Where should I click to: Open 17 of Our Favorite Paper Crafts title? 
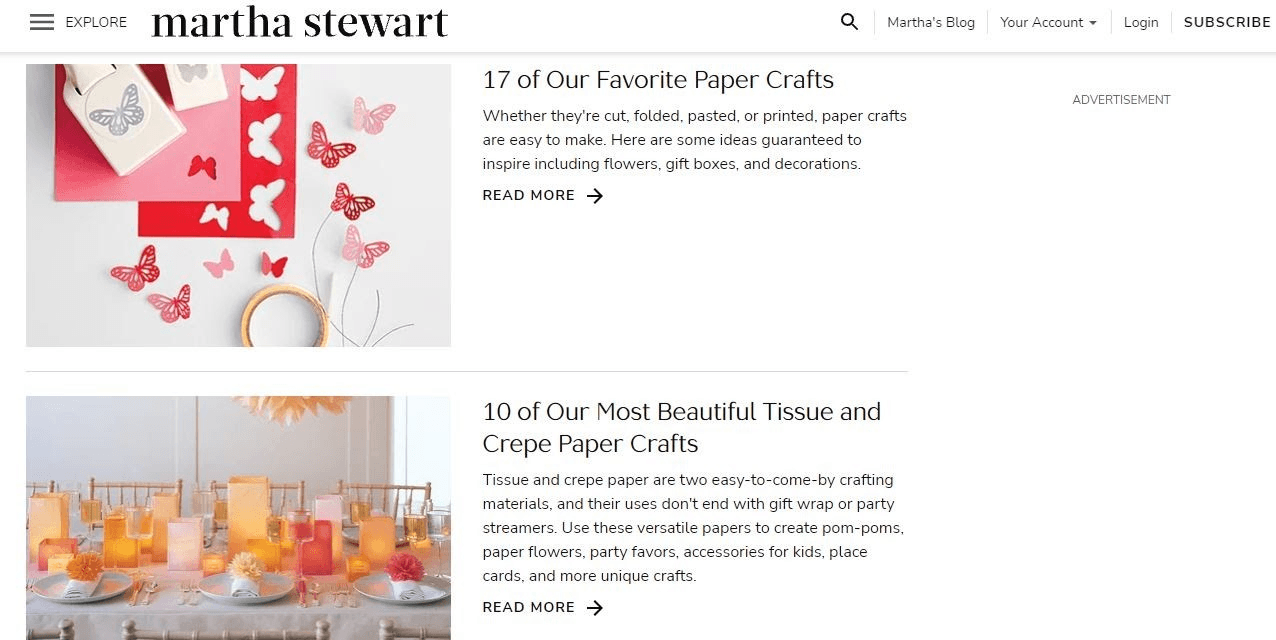tap(658, 80)
